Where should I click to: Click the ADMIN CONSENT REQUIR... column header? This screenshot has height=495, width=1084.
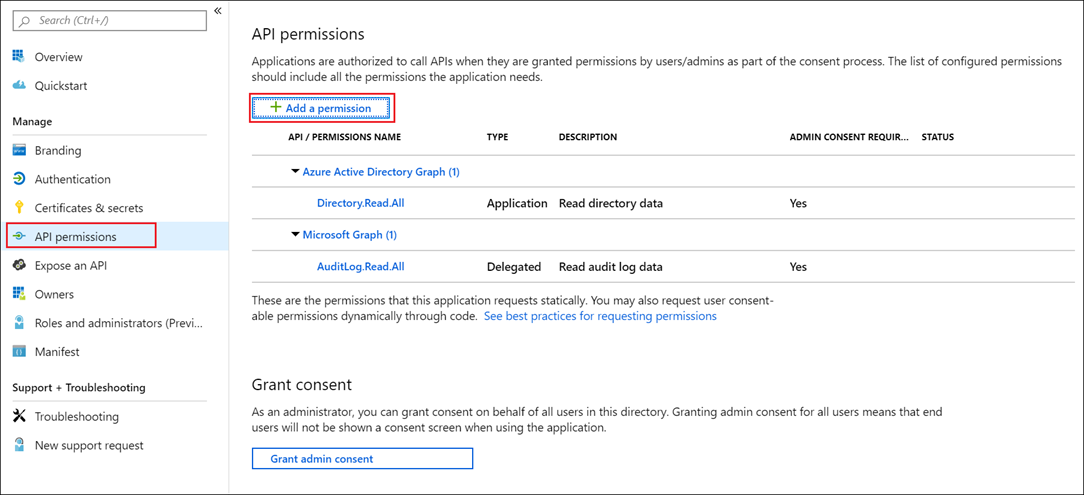pos(850,137)
